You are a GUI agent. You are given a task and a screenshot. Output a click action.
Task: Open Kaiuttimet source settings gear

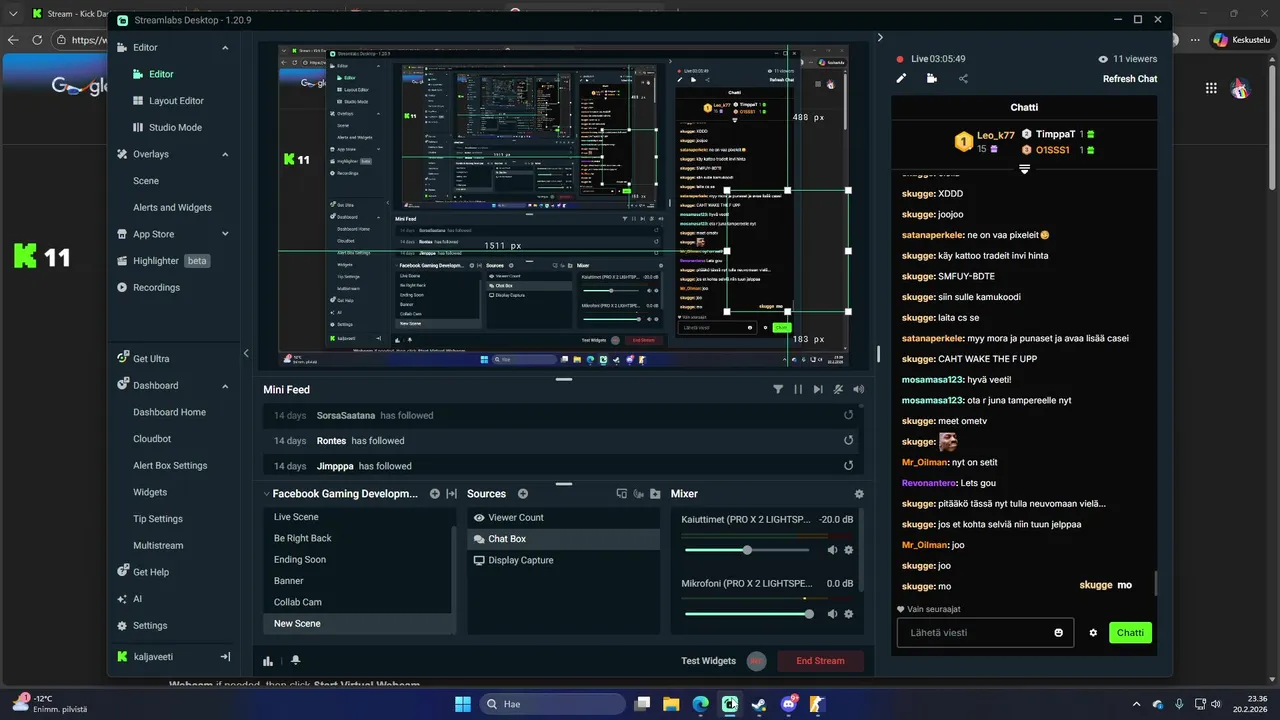pyautogui.click(x=849, y=550)
